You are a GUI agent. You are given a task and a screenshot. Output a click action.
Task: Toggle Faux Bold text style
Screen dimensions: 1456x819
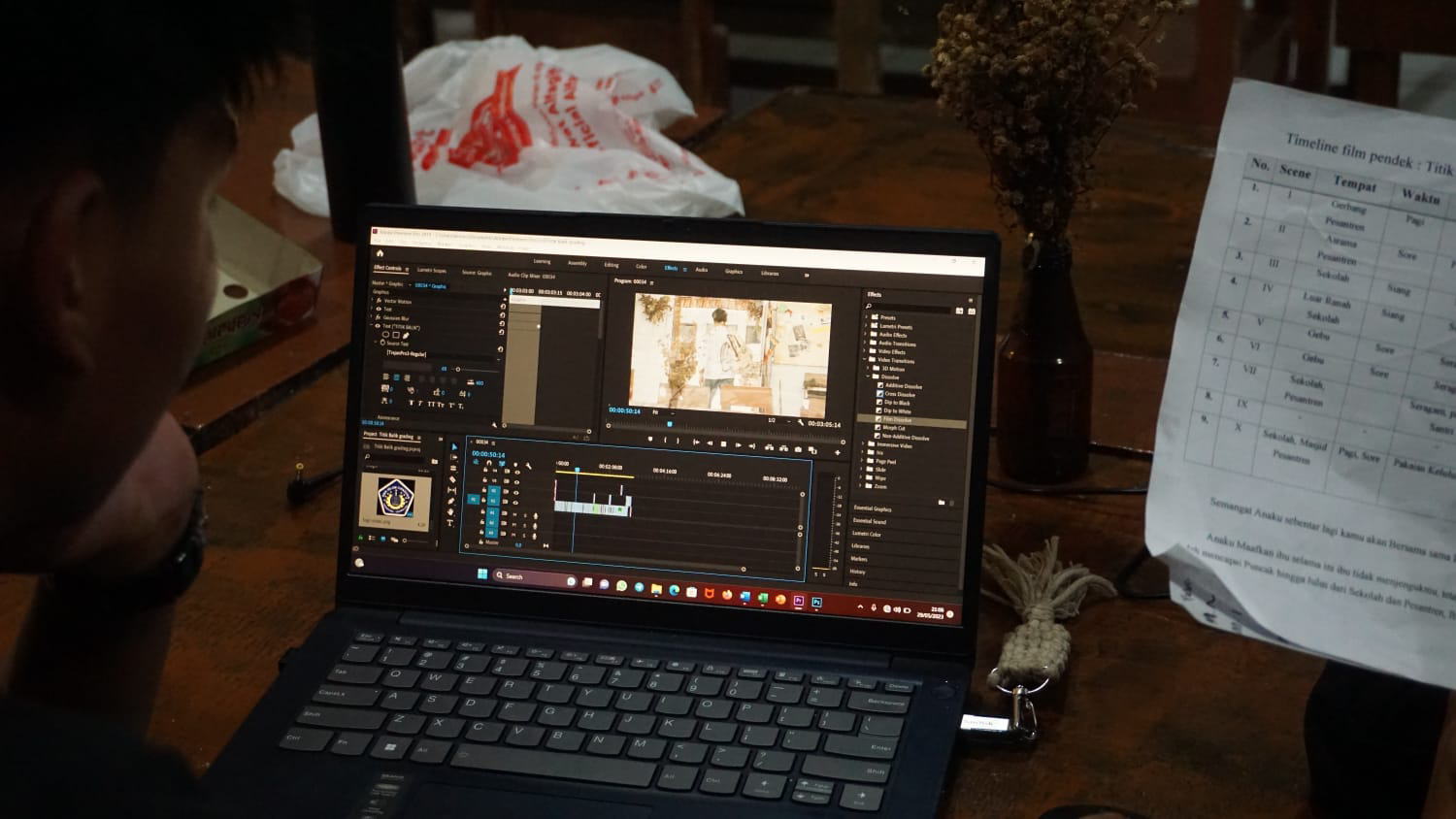coord(412,404)
